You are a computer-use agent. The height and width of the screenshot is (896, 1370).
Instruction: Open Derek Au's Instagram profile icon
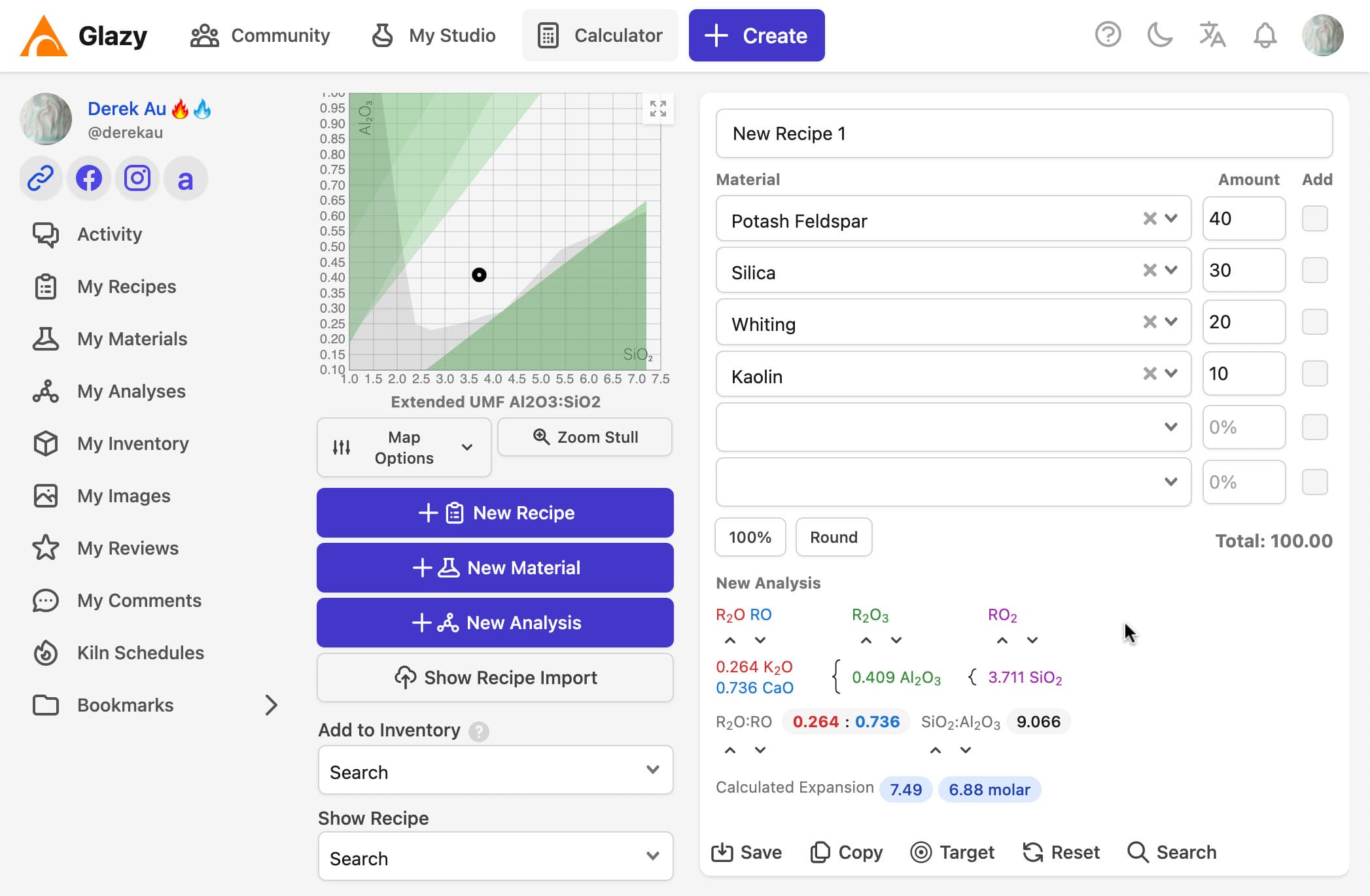tap(137, 178)
